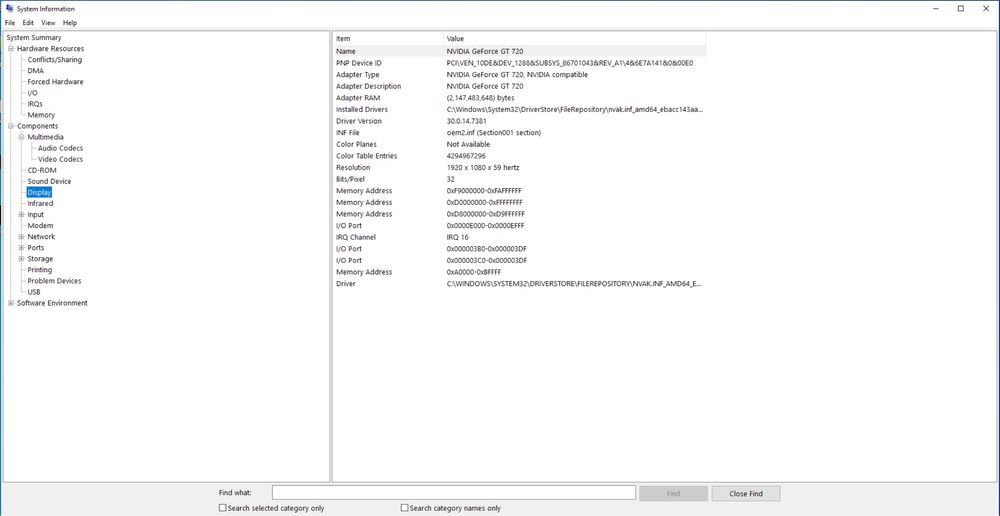The image size is (1000, 516).
Task: Select the highlighted Display tree item
Action: tap(39, 193)
